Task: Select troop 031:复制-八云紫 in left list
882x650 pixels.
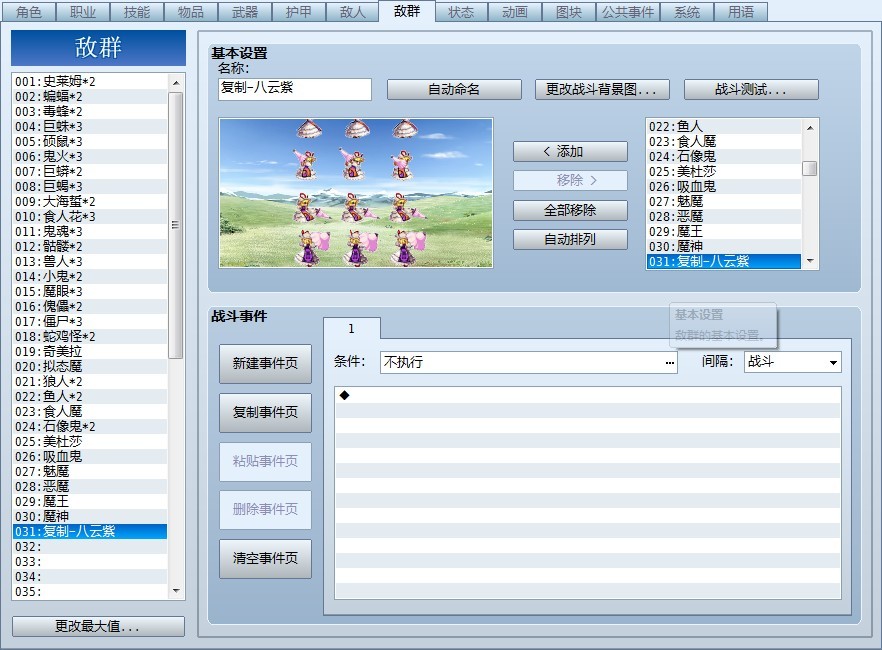Action: 90,531
